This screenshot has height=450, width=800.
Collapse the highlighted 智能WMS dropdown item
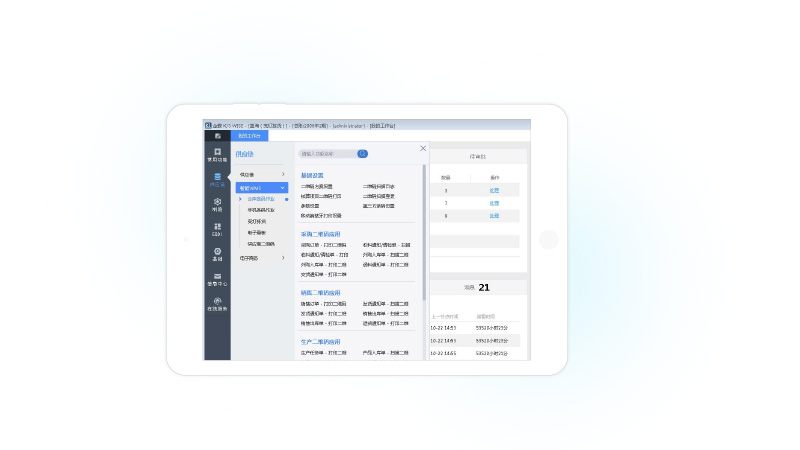point(262,188)
